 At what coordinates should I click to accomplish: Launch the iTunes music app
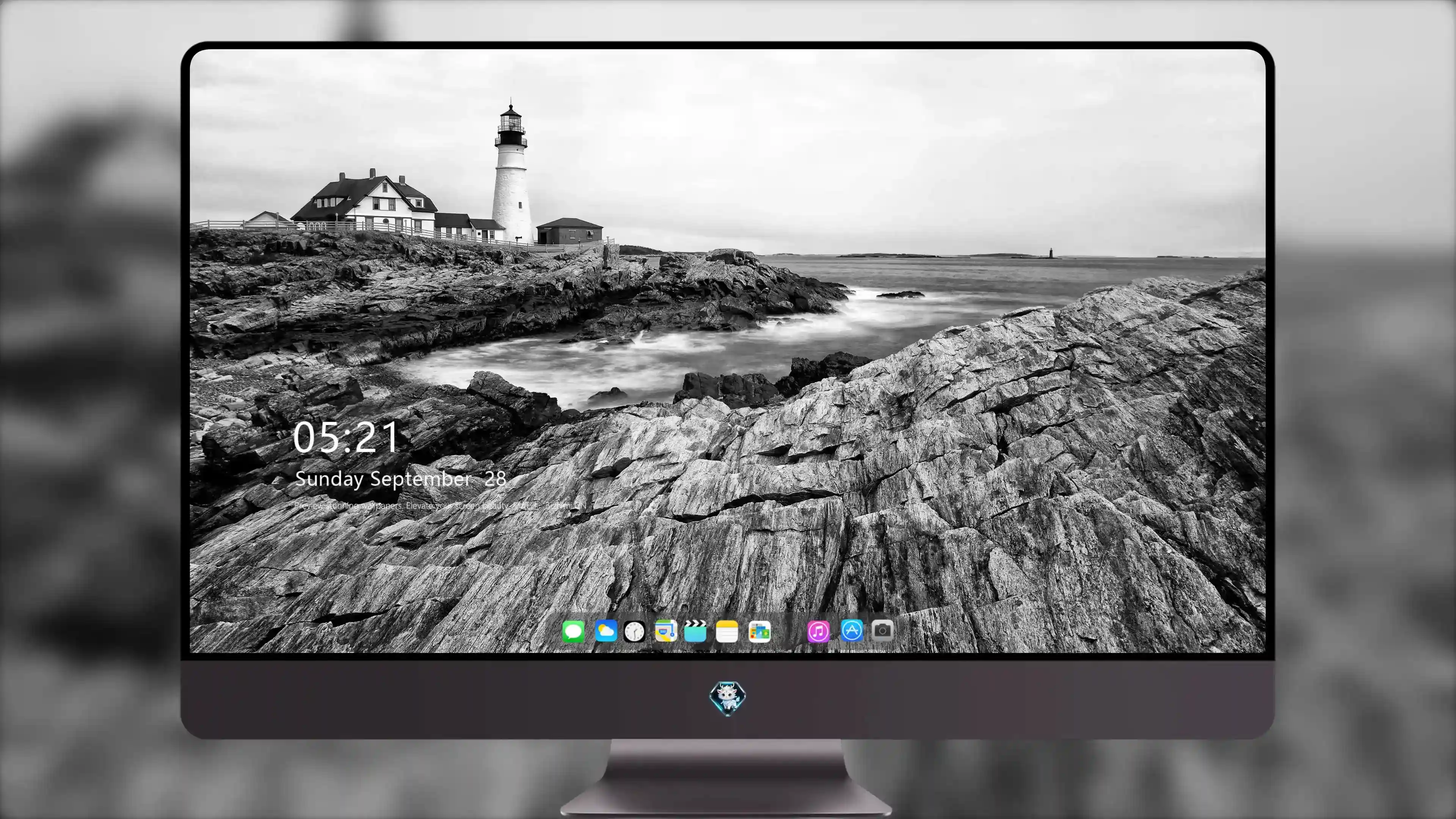pyautogui.click(x=819, y=631)
